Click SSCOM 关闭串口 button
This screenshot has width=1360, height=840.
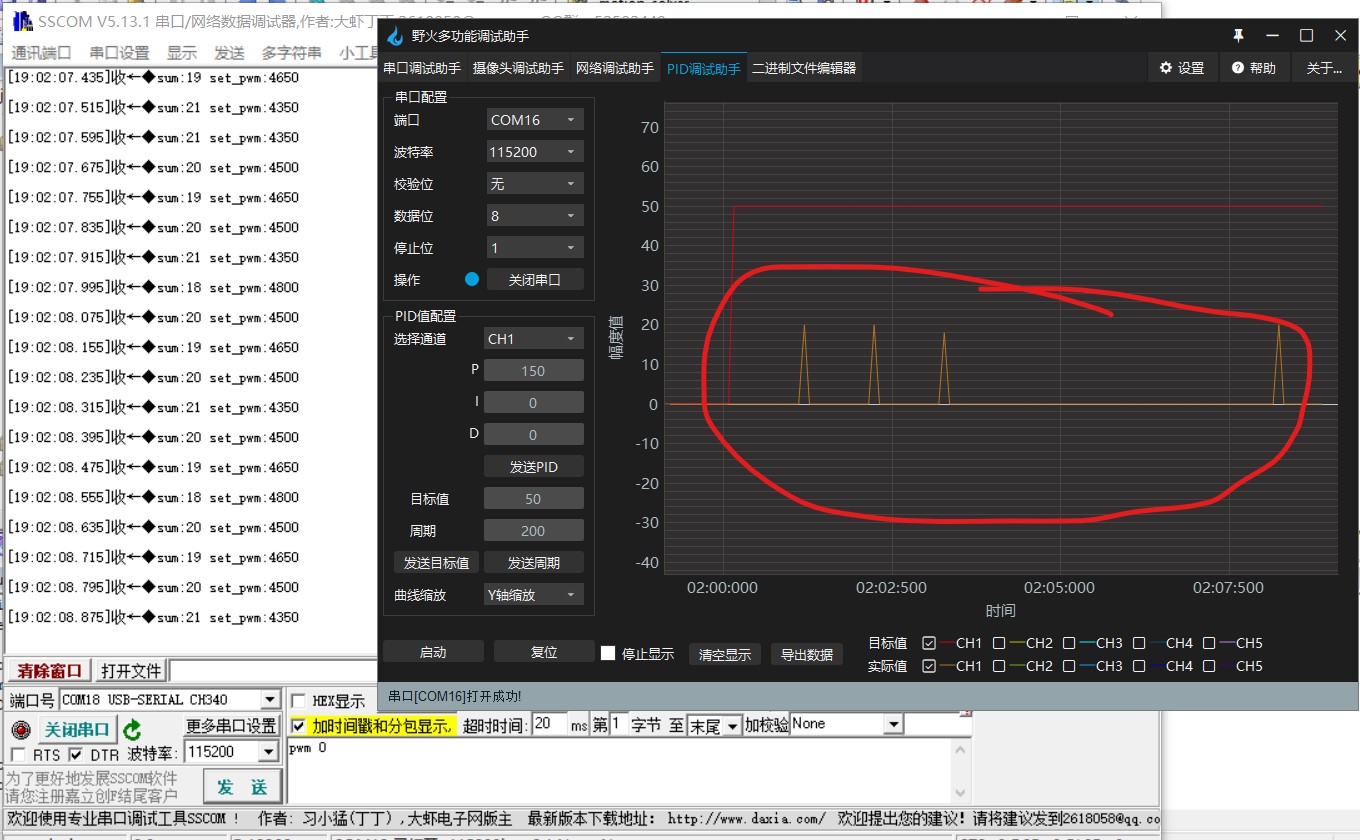pos(78,729)
